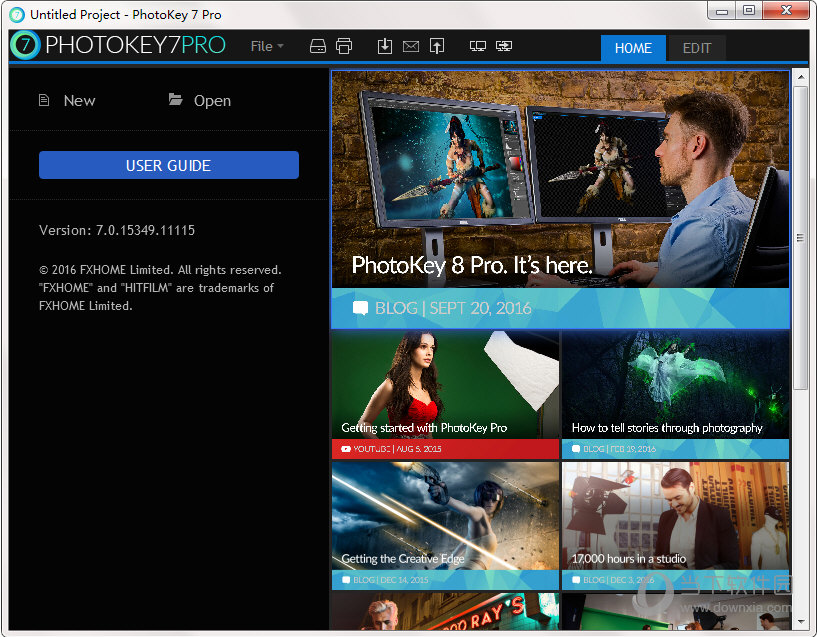Click the New project label
This screenshot has height=637, width=817.
(79, 101)
